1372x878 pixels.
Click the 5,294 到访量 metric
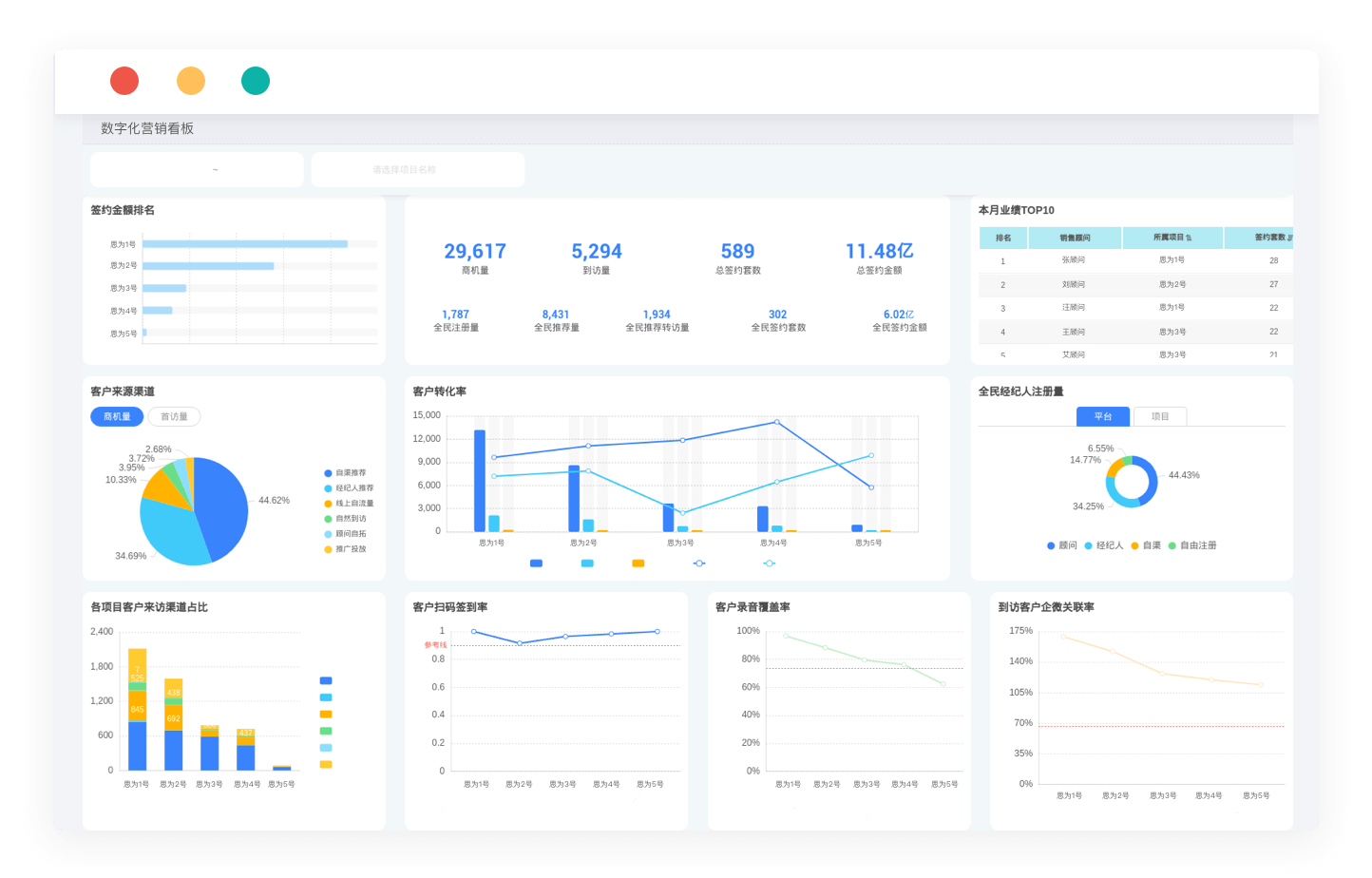[597, 258]
